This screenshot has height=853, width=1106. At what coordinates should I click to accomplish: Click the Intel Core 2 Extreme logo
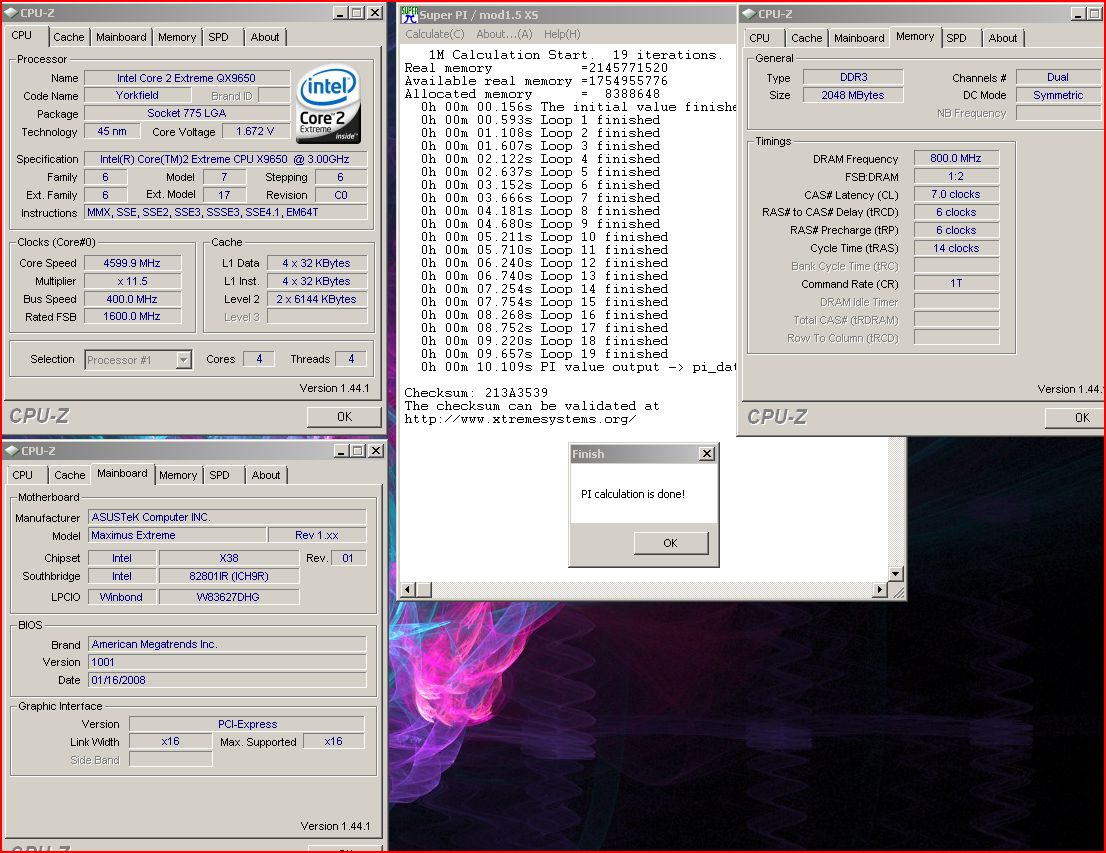[x=329, y=104]
